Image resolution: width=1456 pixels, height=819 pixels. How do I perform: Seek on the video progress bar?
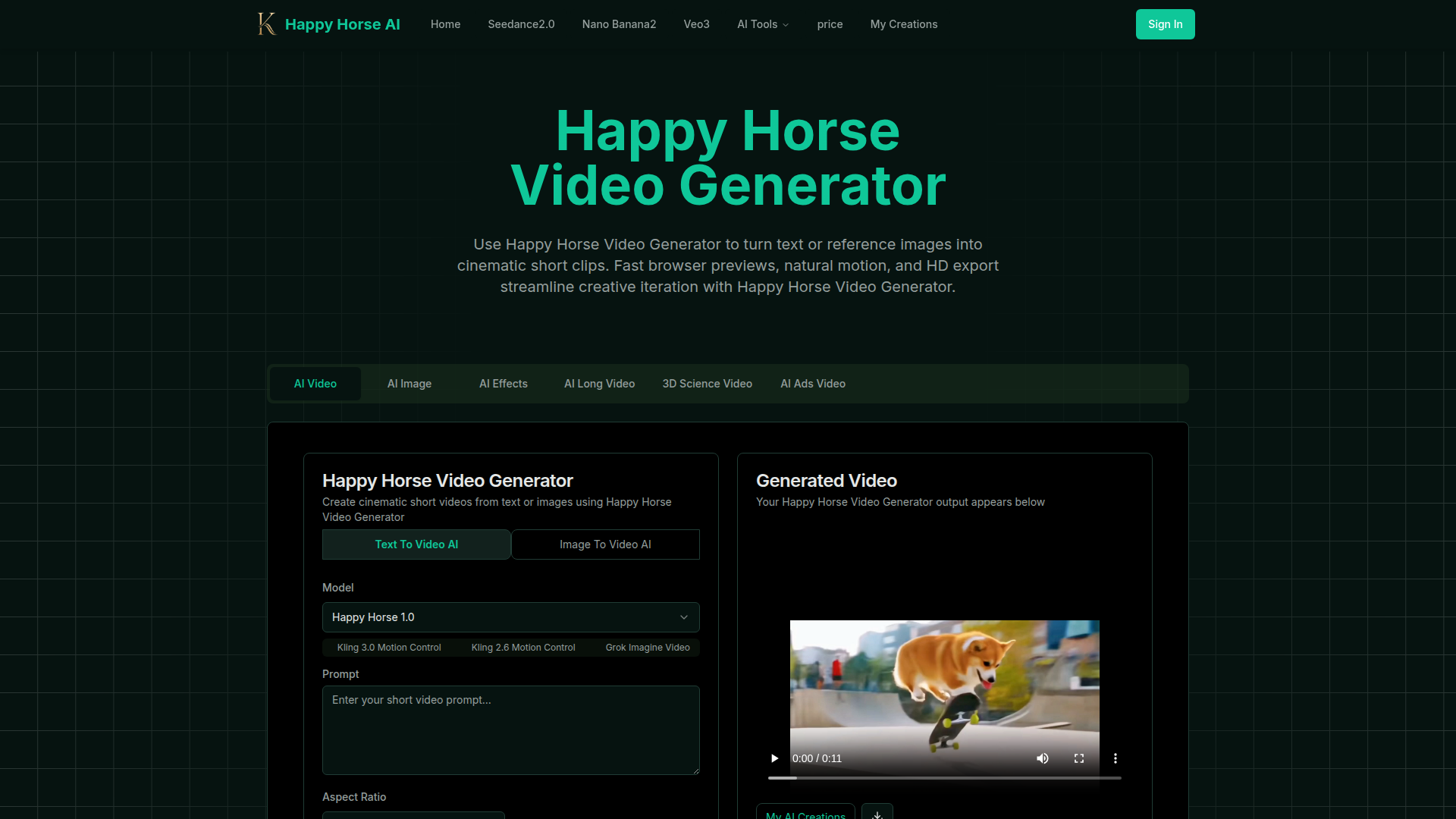(x=944, y=778)
